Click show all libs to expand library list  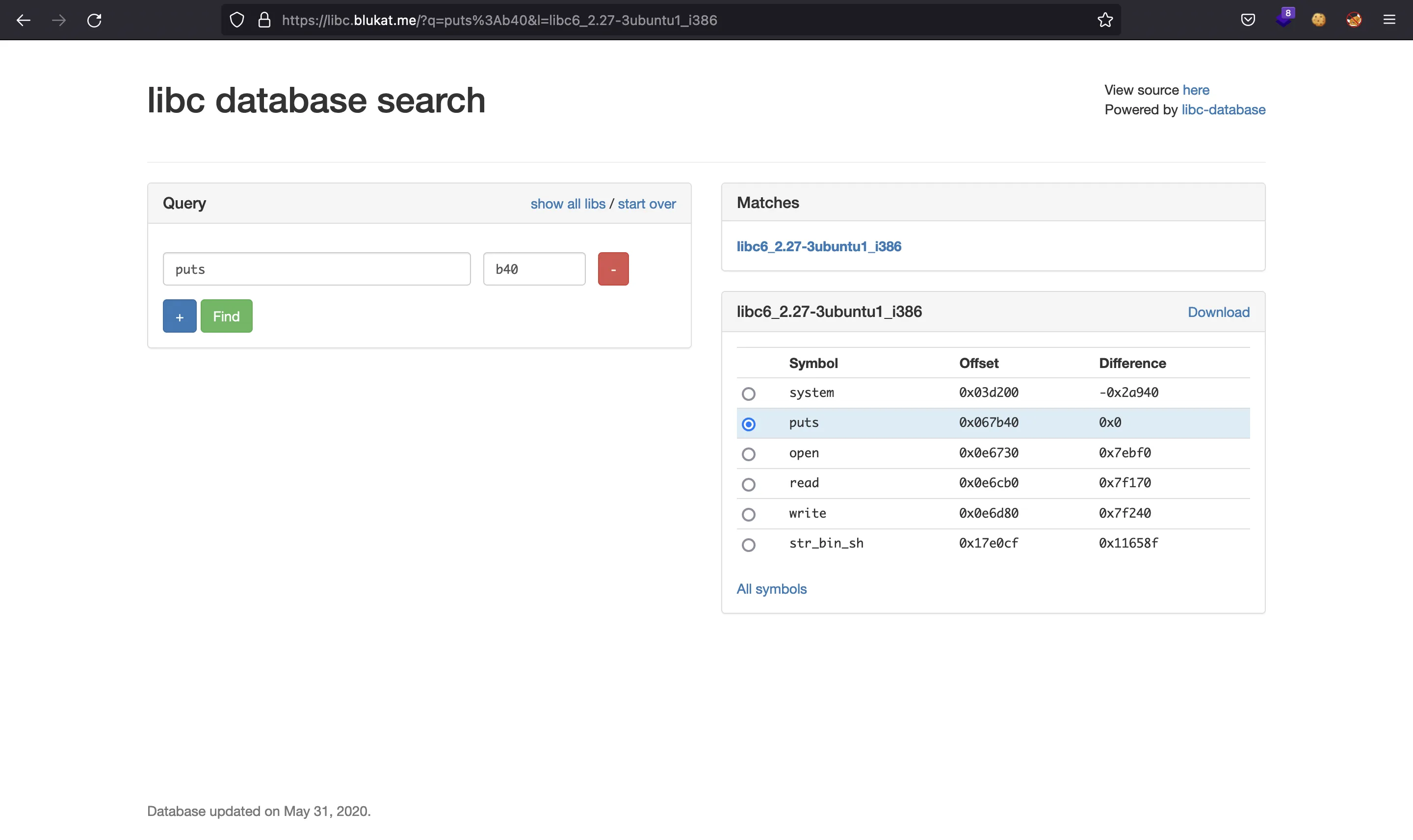click(568, 204)
